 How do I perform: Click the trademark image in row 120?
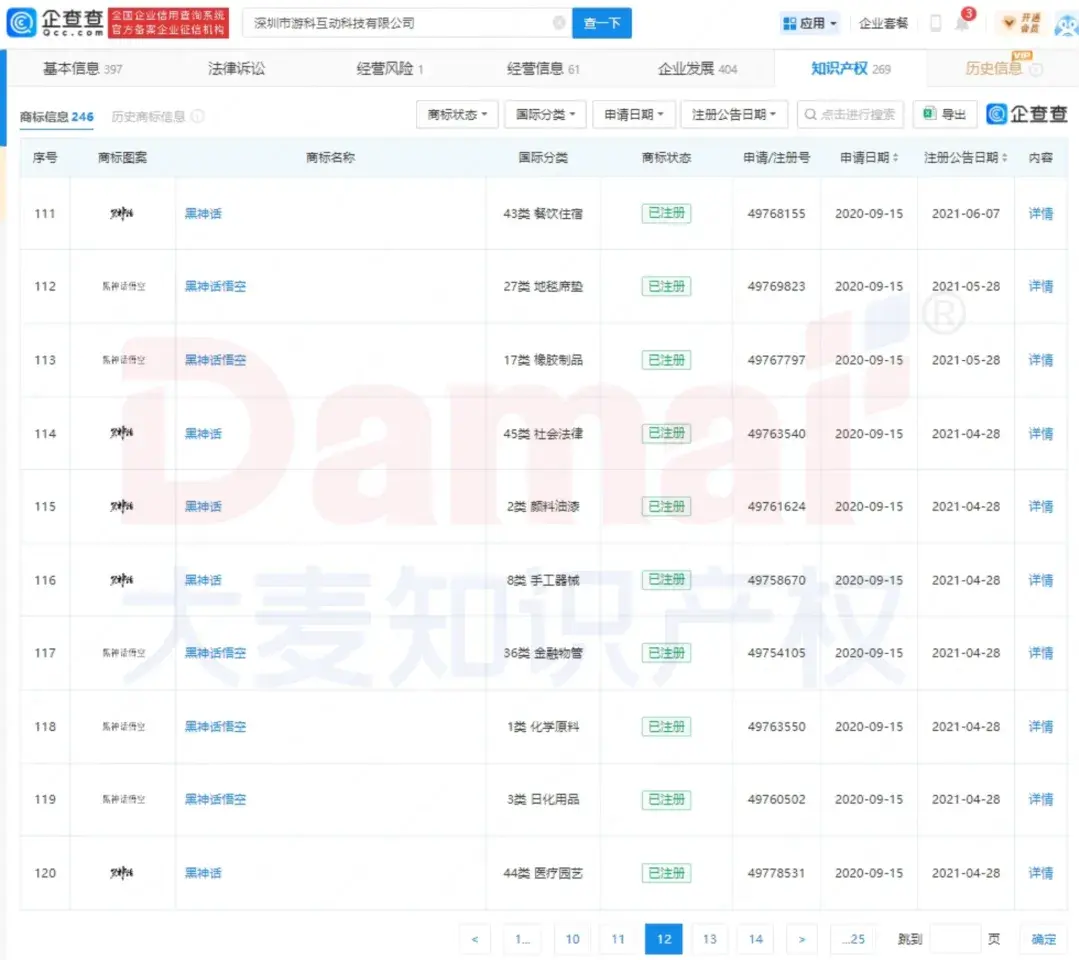pos(122,873)
